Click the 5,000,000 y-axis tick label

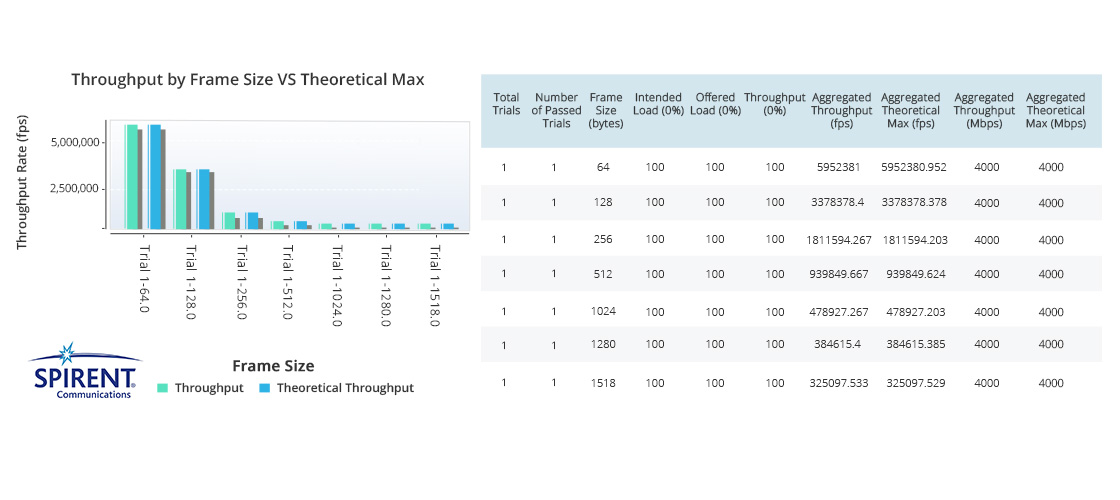point(74,142)
